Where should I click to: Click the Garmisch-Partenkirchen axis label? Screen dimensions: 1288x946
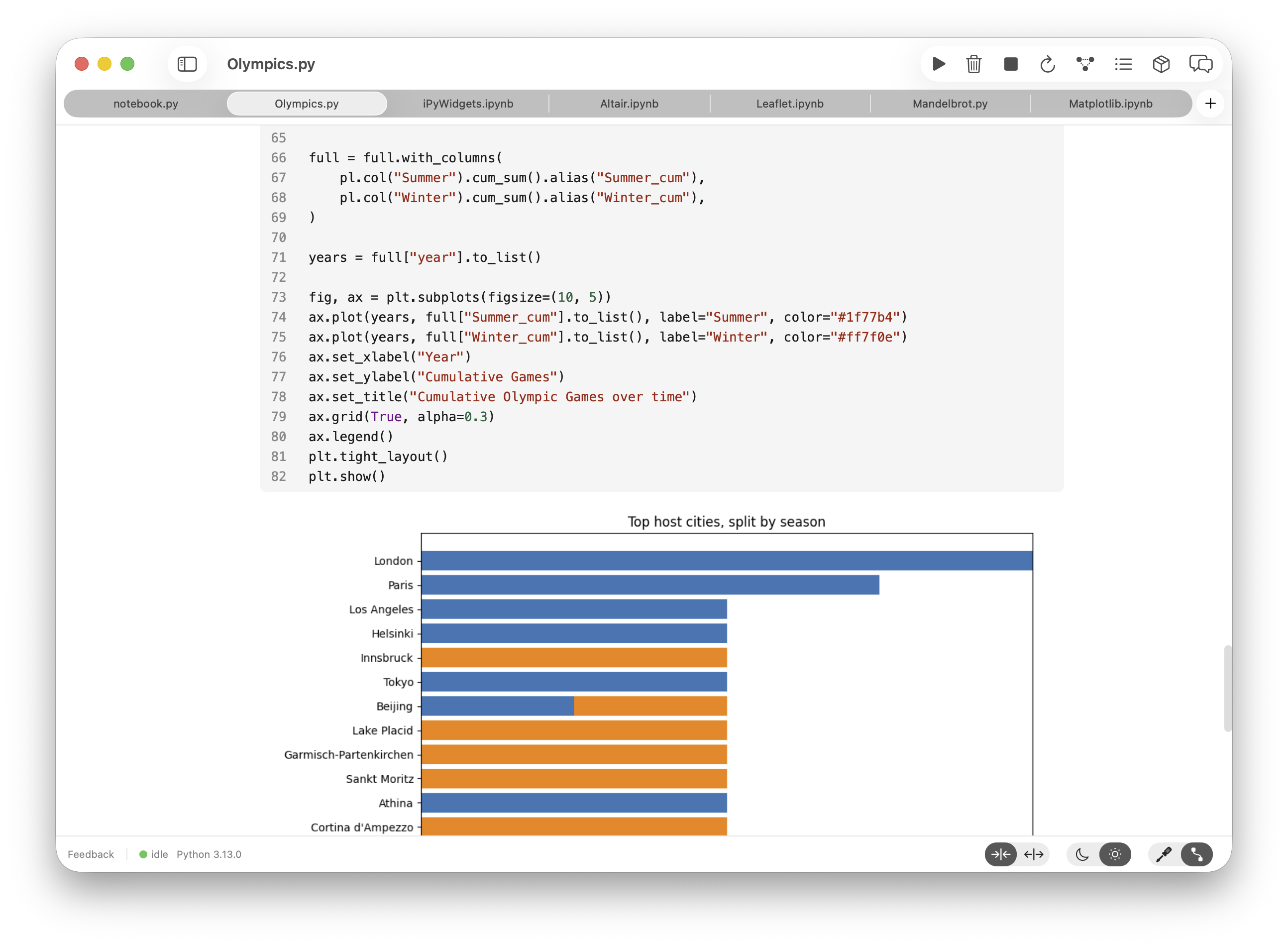pyautogui.click(x=348, y=754)
